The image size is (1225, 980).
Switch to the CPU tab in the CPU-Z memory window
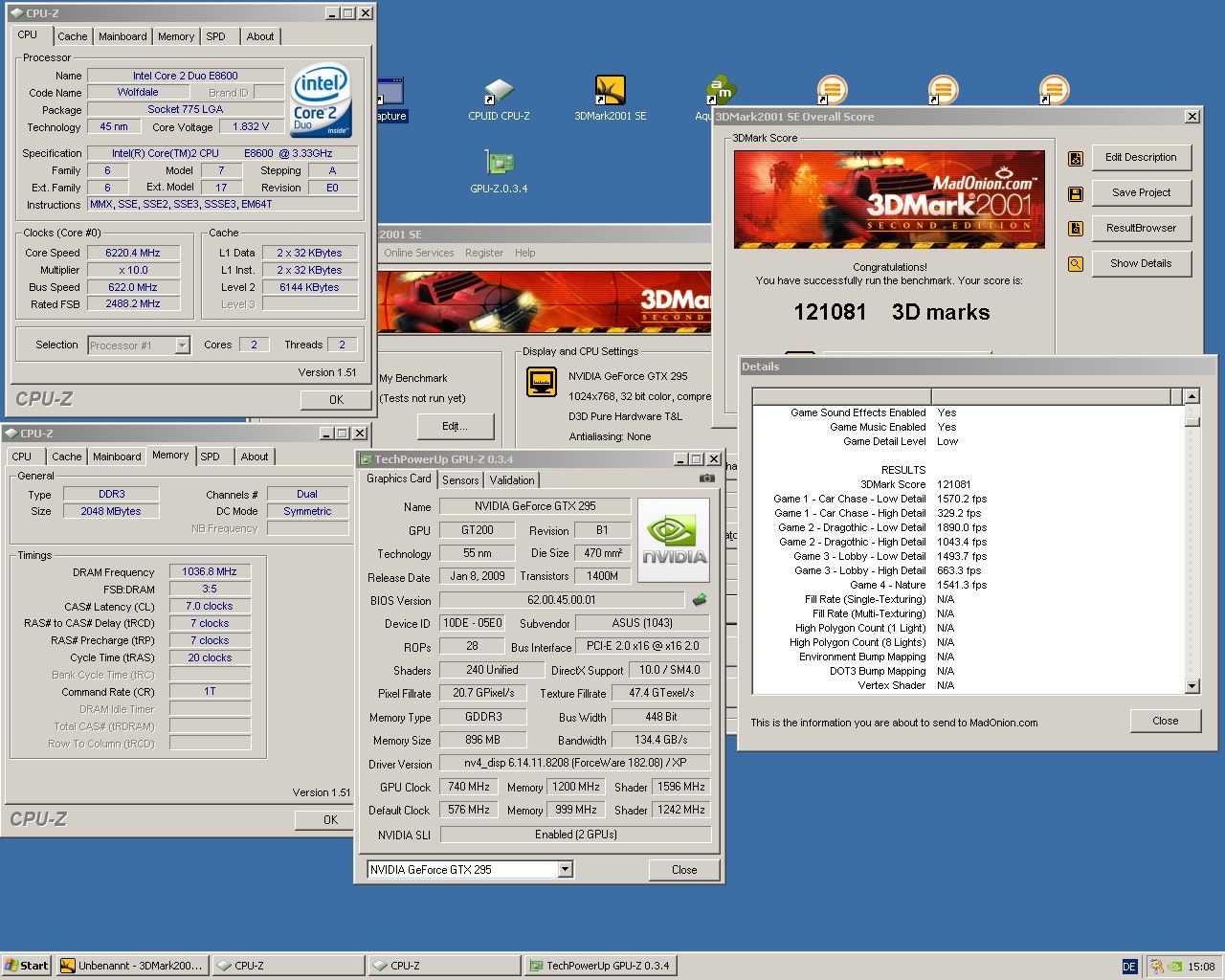[x=22, y=457]
